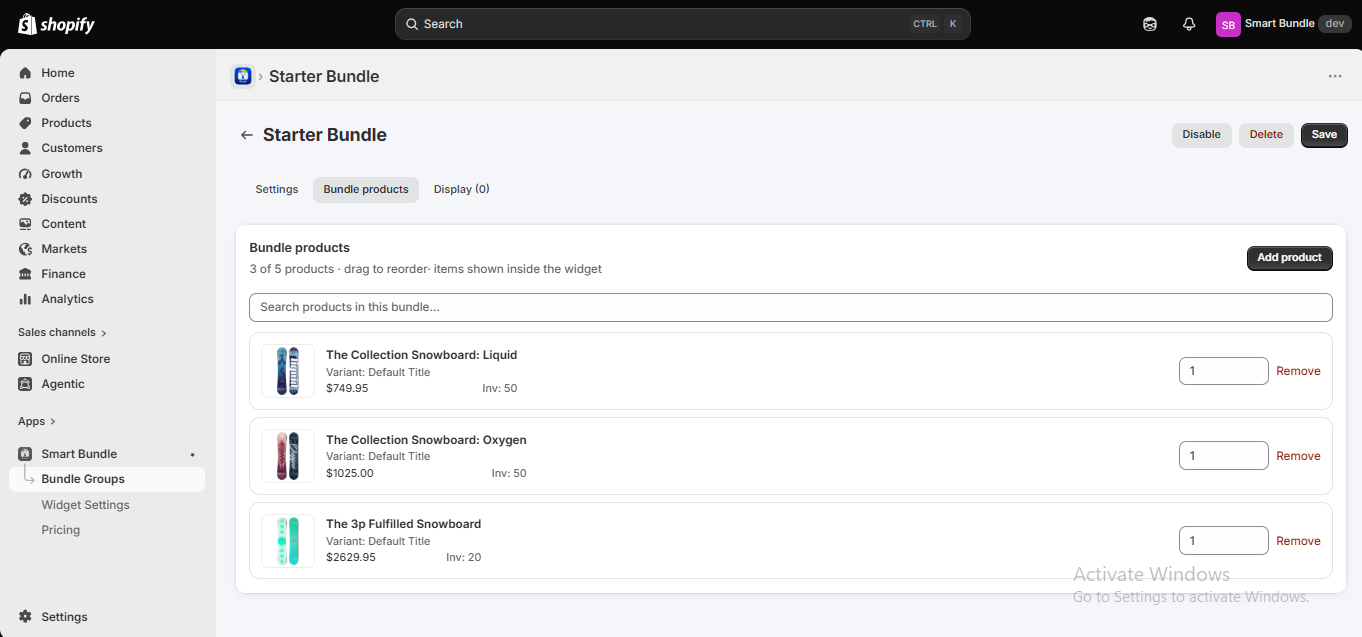1362x637 pixels.
Task: Open Bundle Groups in the sidebar
Action: point(107,479)
